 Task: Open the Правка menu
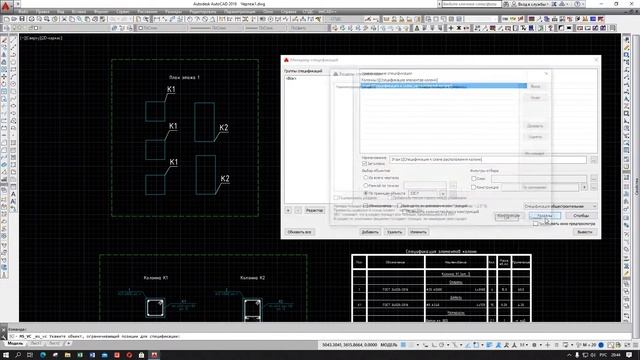coord(42,12)
